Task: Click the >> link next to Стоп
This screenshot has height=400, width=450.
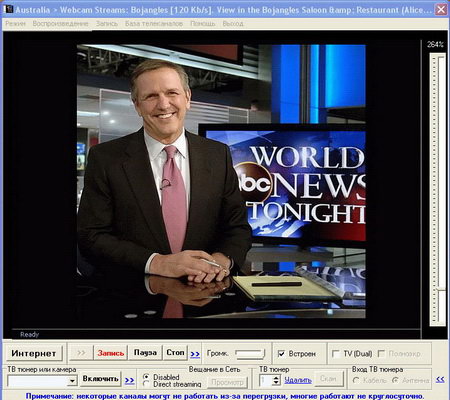Action: coord(195,354)
